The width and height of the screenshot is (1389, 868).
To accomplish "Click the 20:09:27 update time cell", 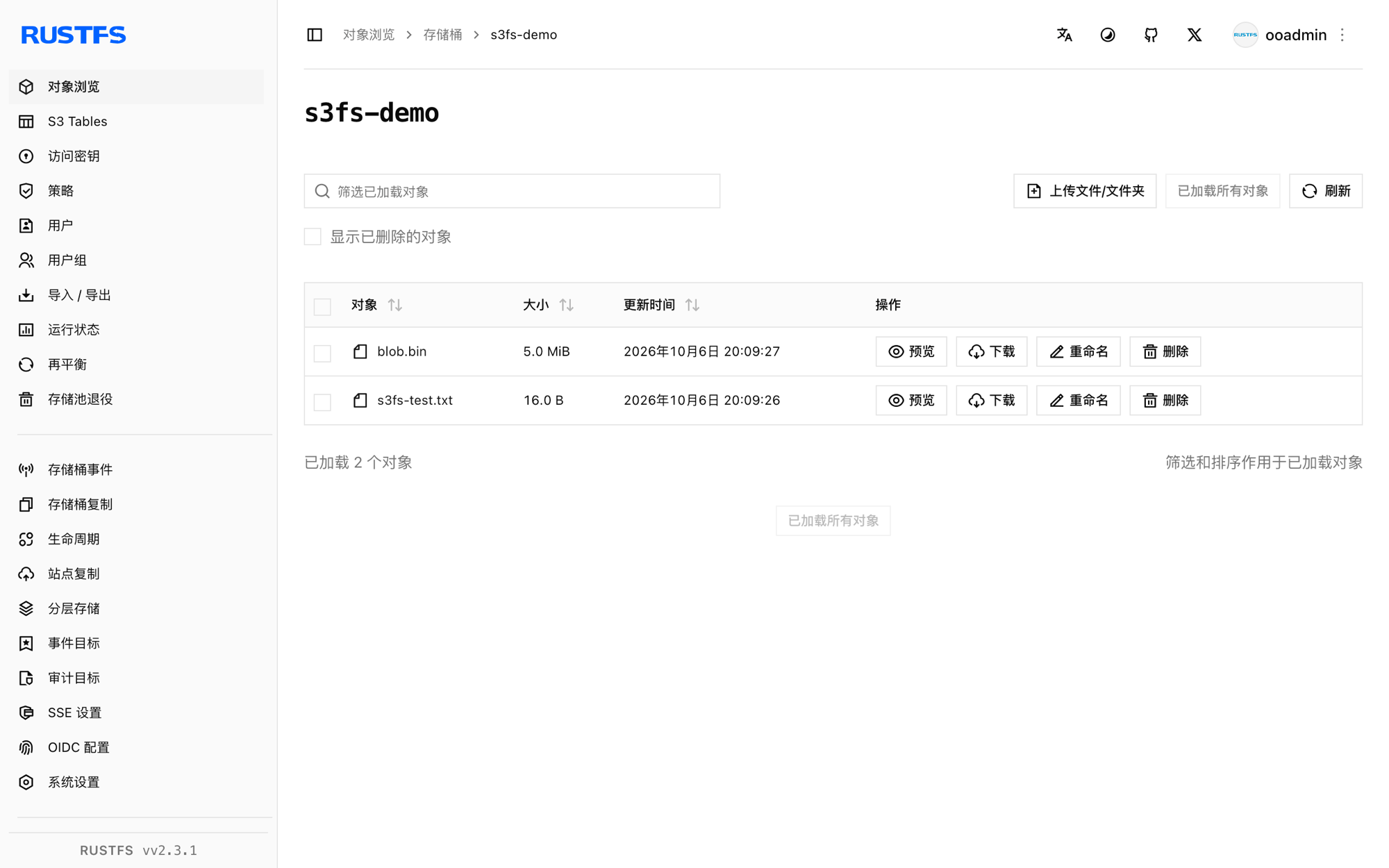I will [x=702, y=351].
